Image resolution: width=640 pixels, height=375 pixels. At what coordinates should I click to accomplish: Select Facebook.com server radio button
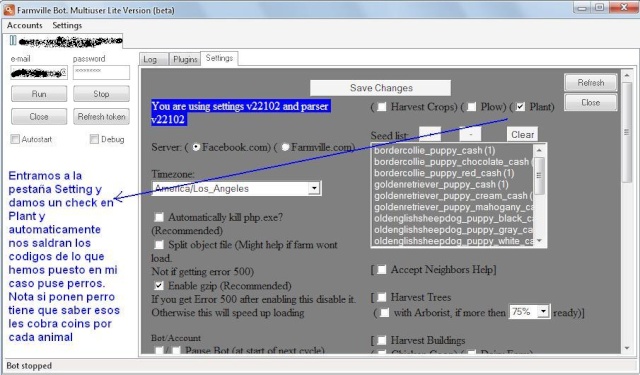pyautogui.click(x=196, y=147)
